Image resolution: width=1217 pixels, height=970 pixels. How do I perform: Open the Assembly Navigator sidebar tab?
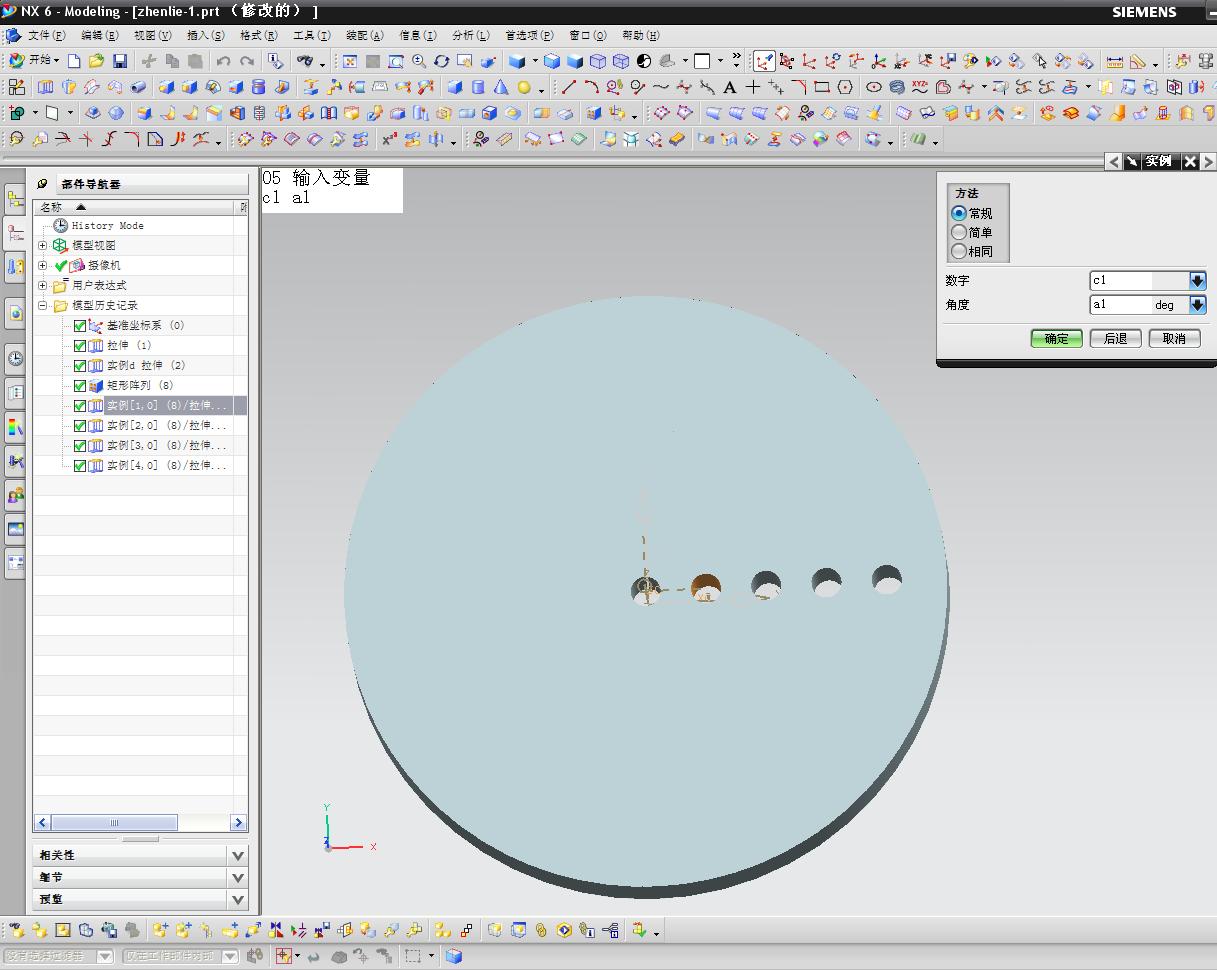pos(15,198)
